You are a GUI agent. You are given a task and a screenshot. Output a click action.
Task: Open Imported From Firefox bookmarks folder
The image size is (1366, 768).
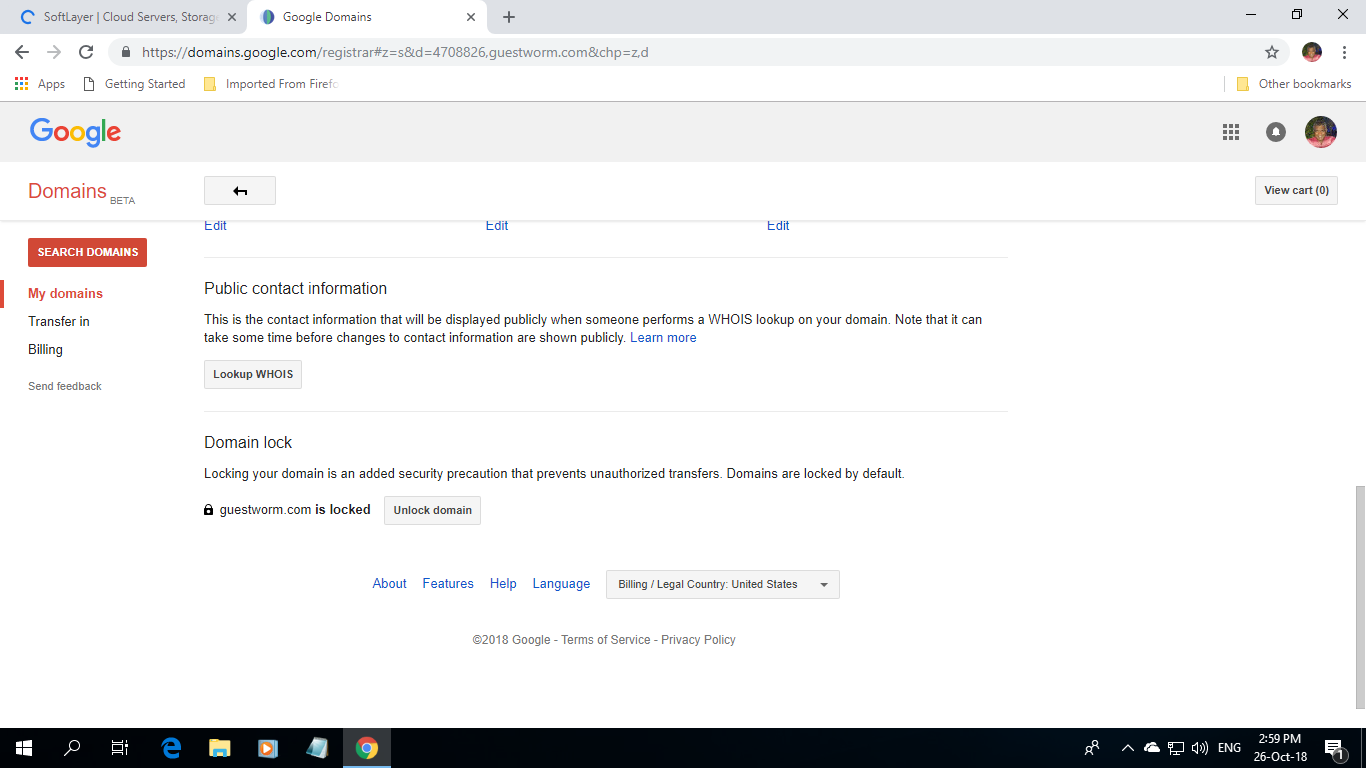tap(270, 84)
